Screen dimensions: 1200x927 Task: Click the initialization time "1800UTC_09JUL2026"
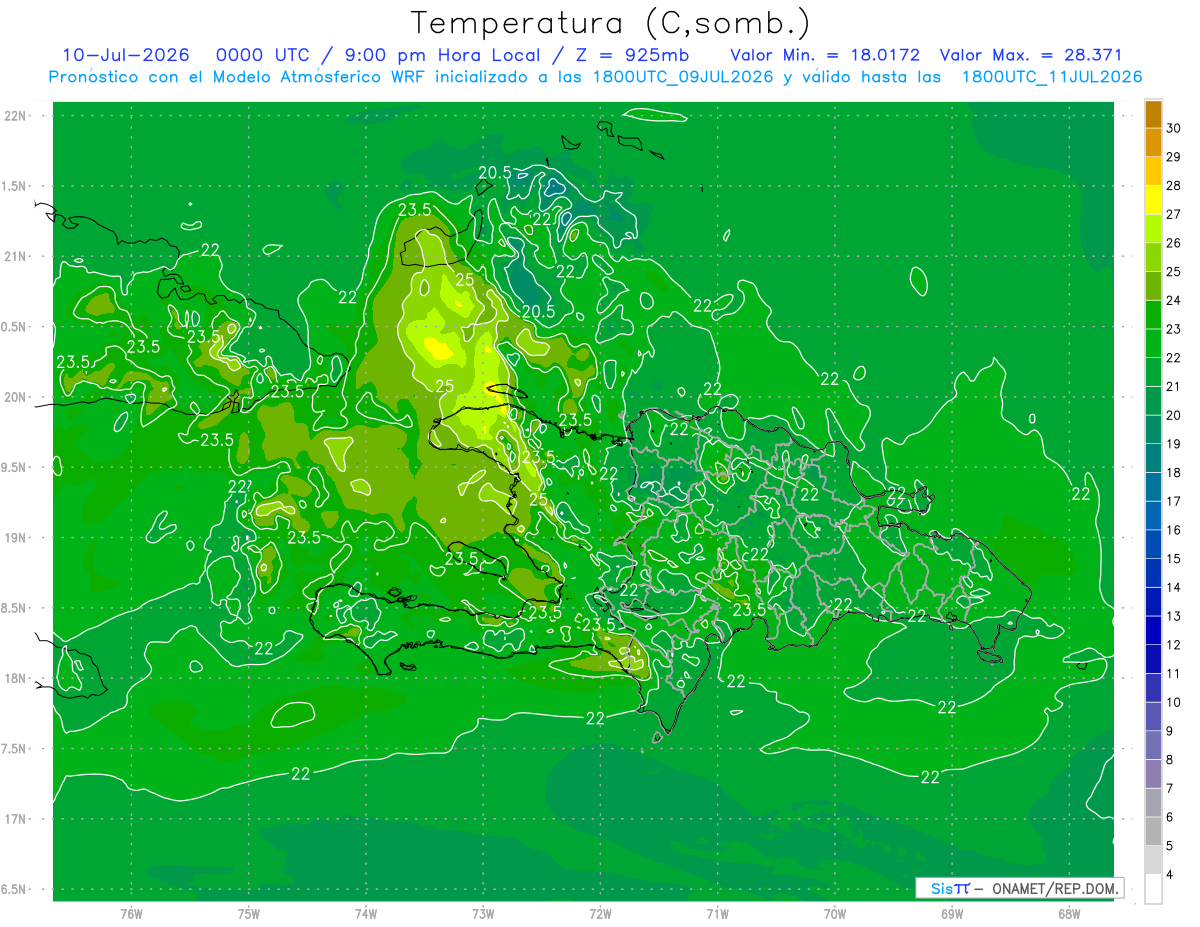683,77
